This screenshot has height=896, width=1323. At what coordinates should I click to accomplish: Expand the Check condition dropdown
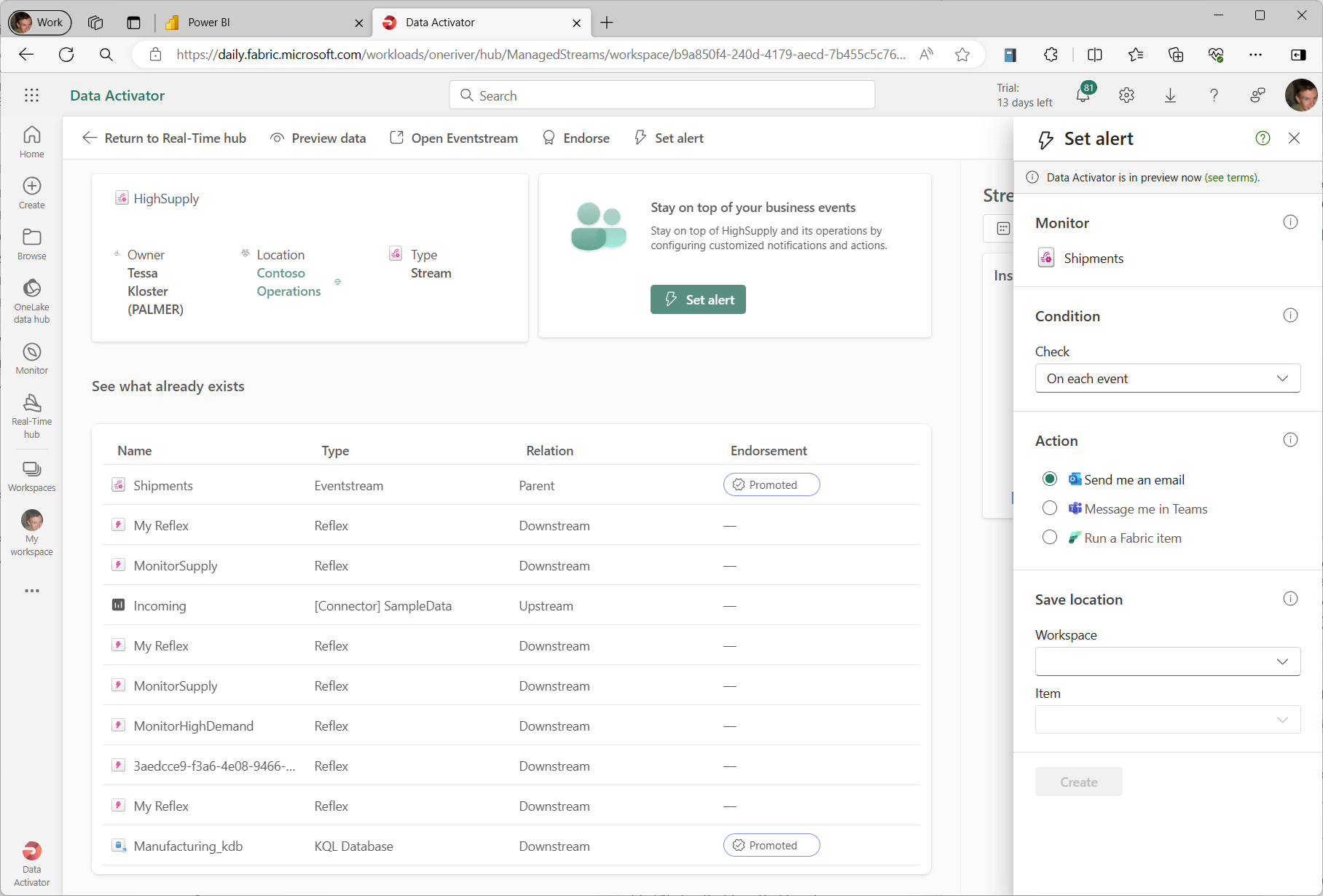click(x=1168, y=378)
